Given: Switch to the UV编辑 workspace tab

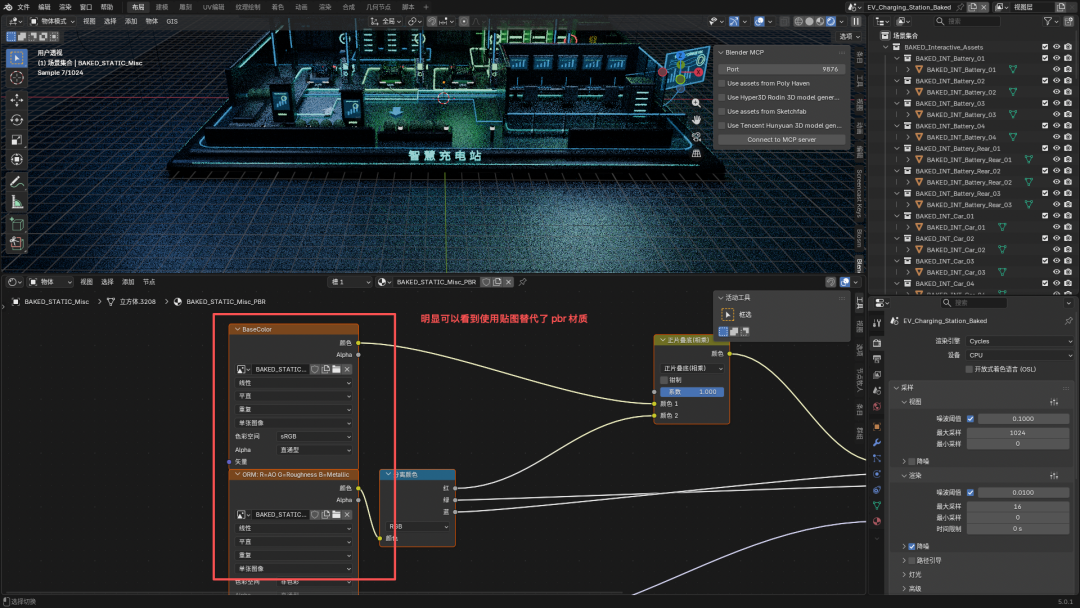Looking at the screenshot, I should click(x=214, y=7).
